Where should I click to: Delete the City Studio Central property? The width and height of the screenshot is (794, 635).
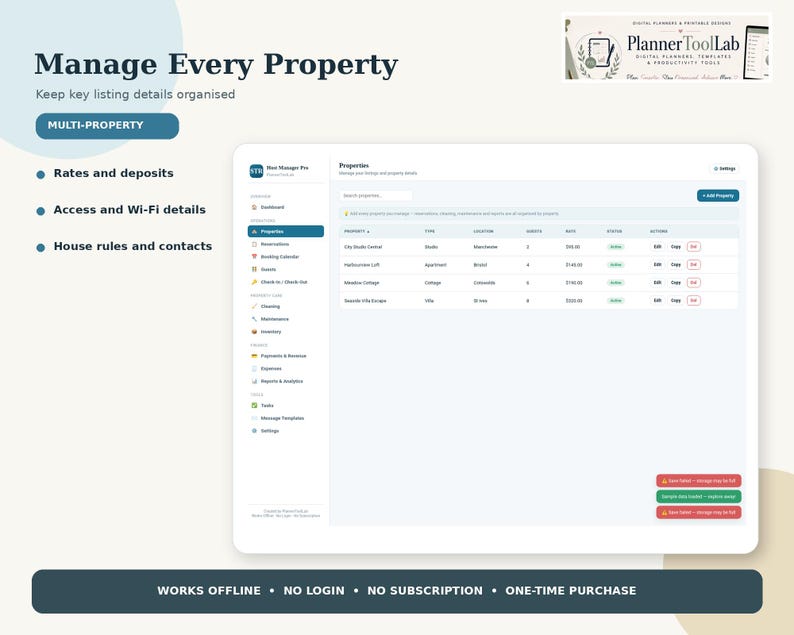click(694, 247)
